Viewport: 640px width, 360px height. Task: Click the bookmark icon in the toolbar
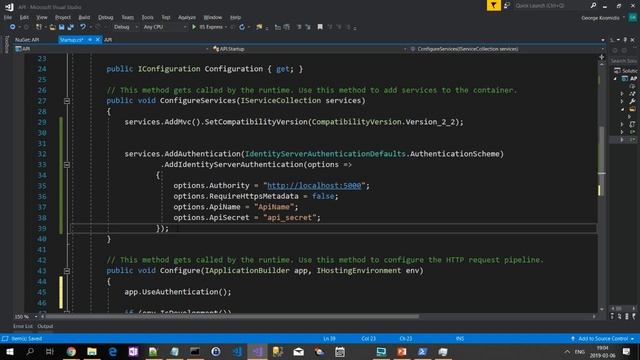320,27
